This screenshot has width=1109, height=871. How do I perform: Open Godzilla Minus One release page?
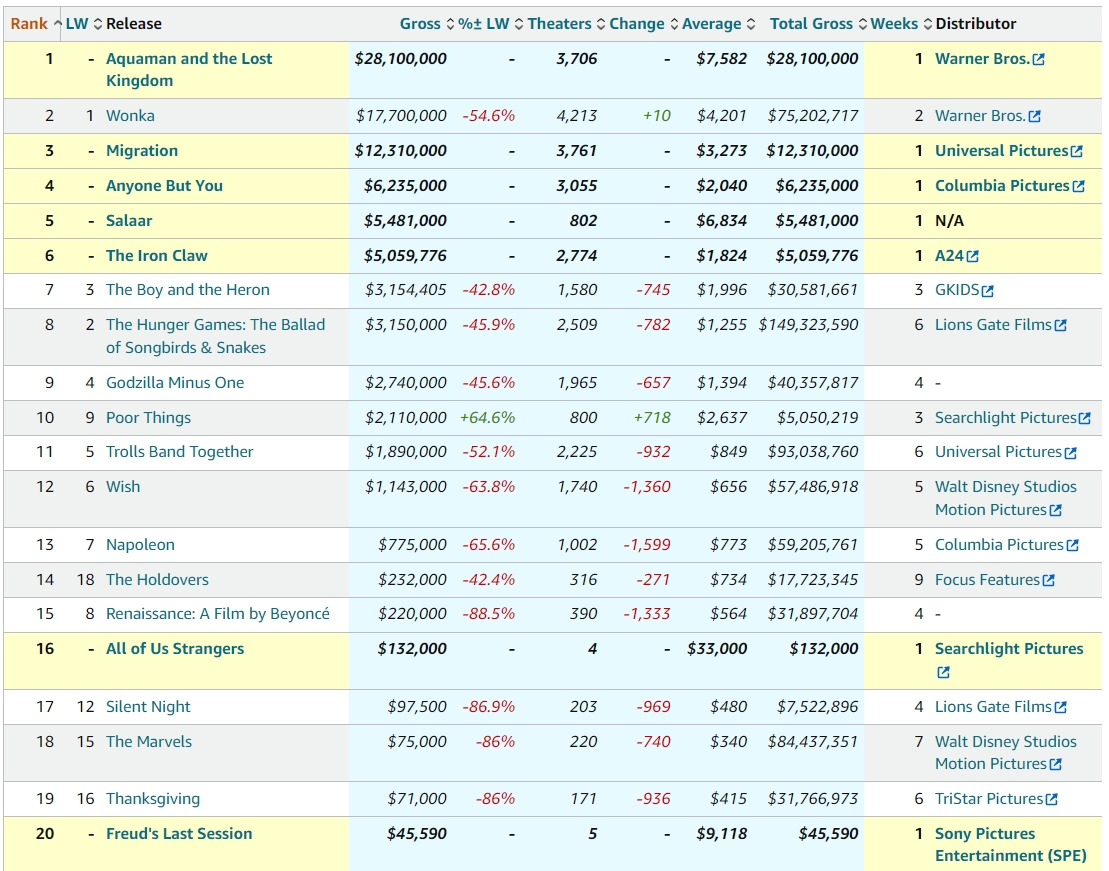click(175, 383)
